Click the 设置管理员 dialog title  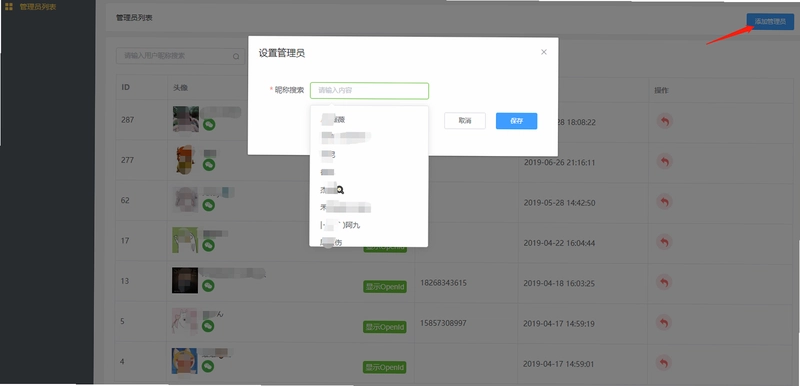(282, 53)
